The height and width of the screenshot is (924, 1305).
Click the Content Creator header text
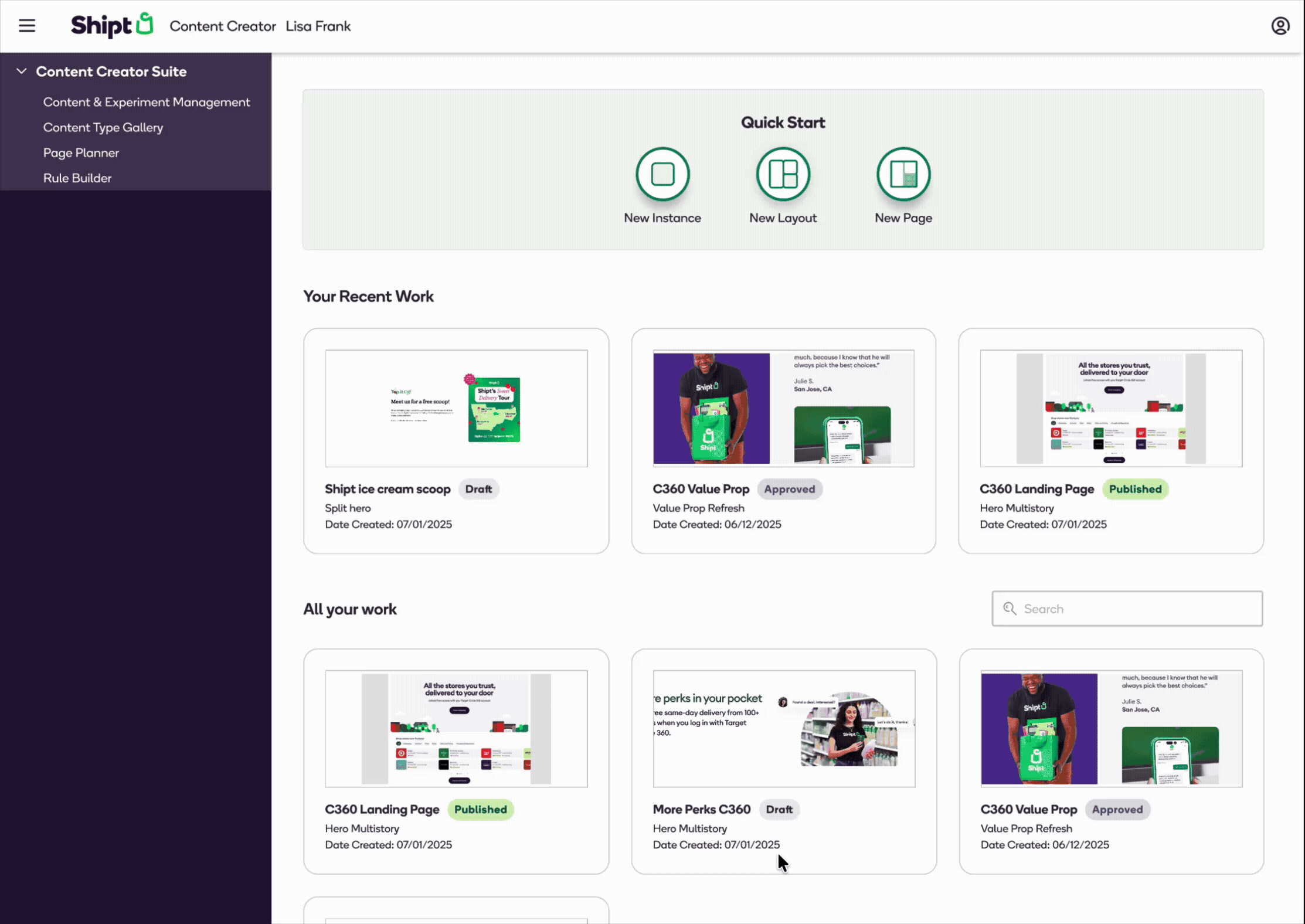pyautogui.click(x=223, y=26)
